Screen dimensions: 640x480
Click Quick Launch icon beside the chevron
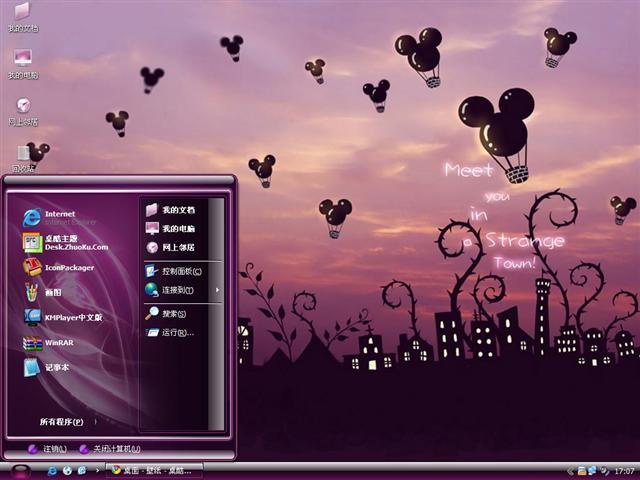tap(82, 471)
